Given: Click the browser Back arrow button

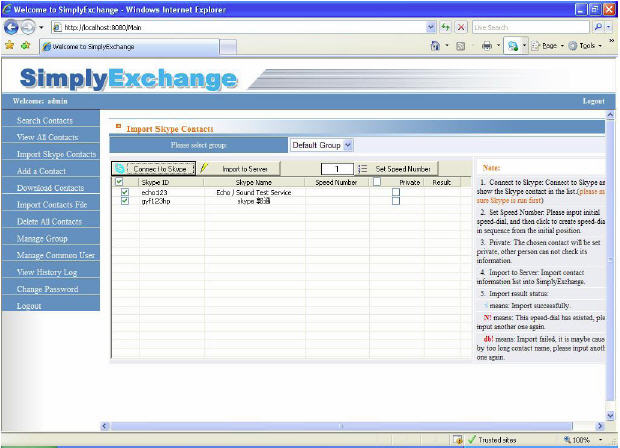Looking at the screenshot, I should tap(12, 27).
